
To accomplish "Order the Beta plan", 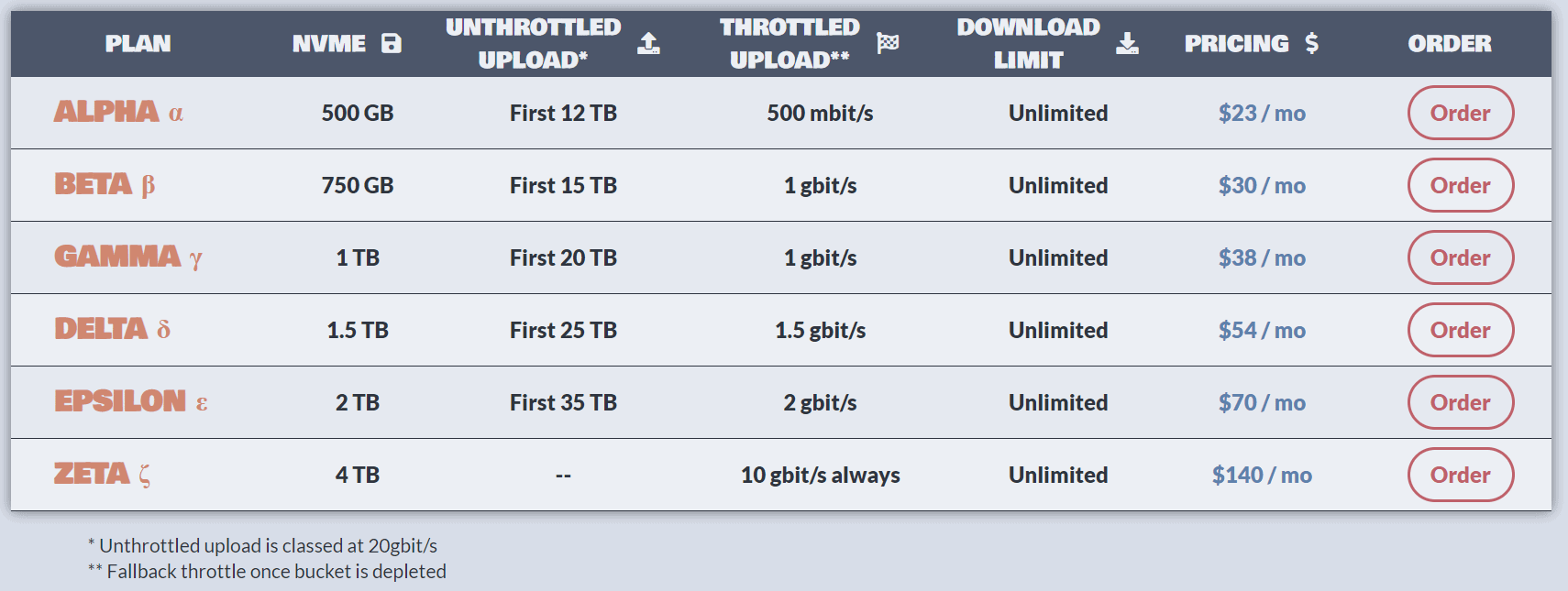I will tap(1460, 185).
